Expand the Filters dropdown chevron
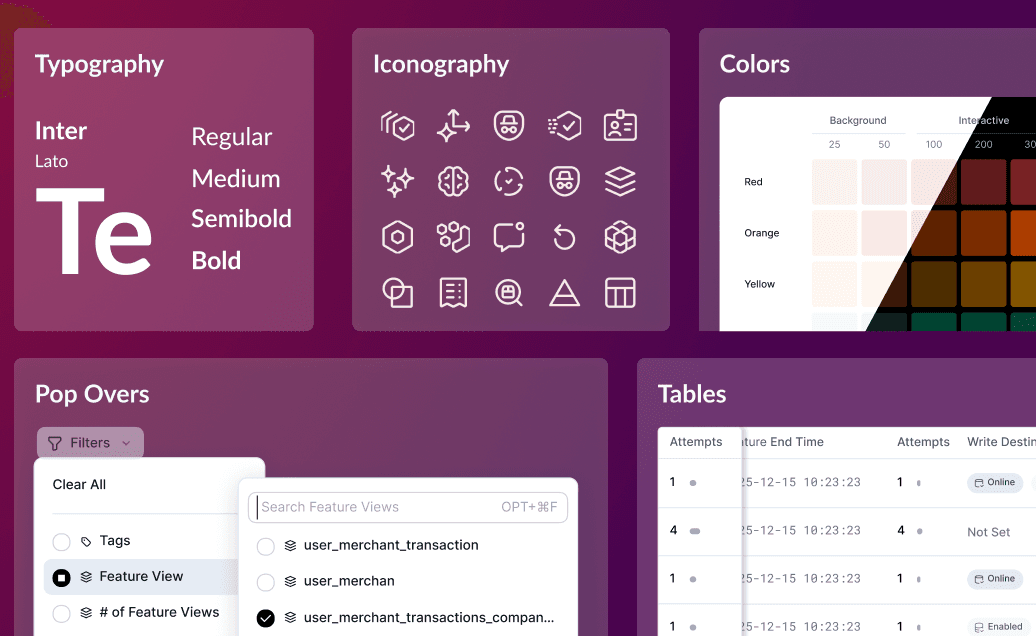This screenshot has height=636, width=1036. point(126,443)
